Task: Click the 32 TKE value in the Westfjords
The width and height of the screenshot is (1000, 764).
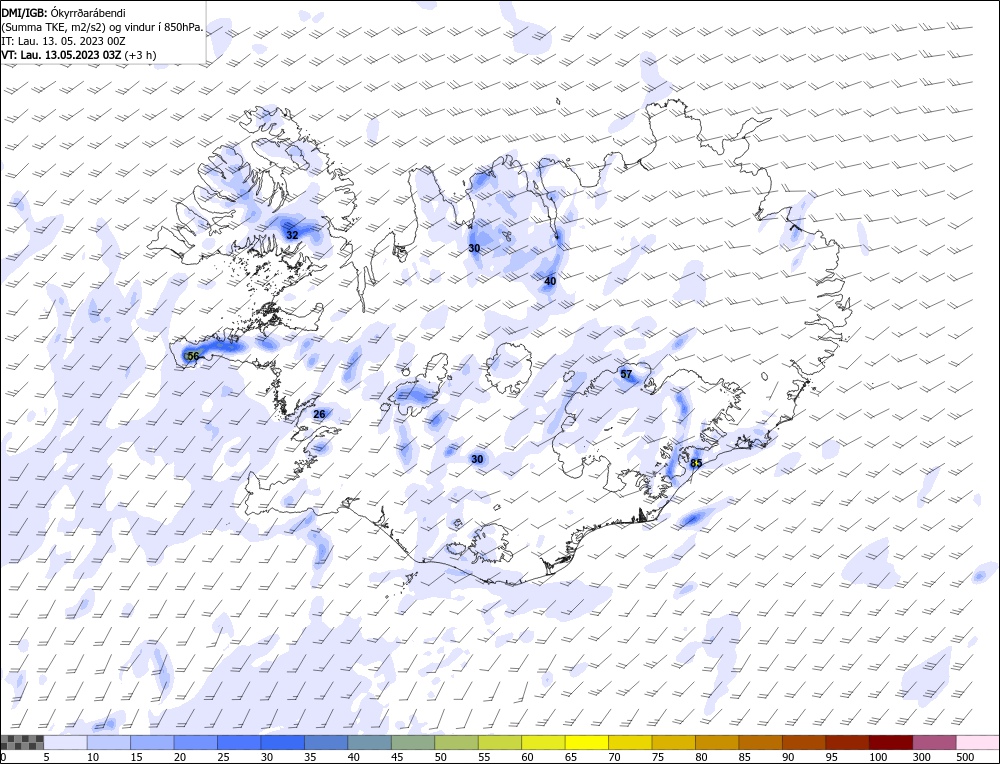Action: point(292,235)
